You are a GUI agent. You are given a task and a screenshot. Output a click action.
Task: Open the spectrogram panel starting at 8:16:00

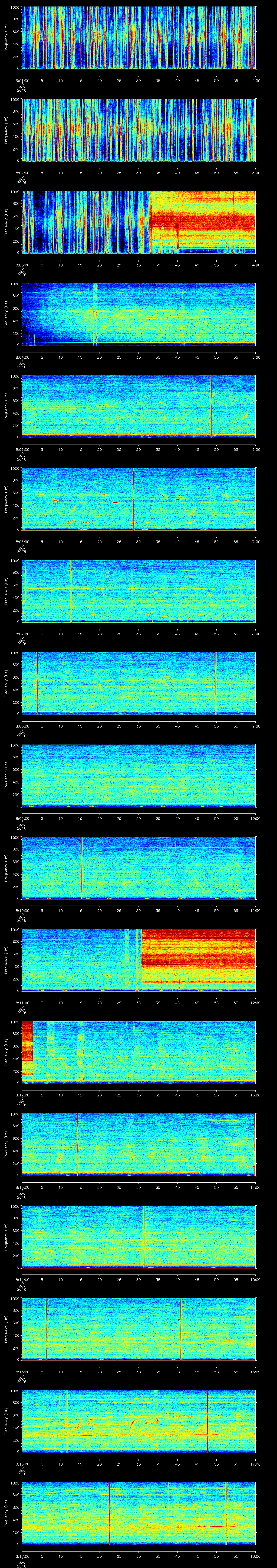139,1421
